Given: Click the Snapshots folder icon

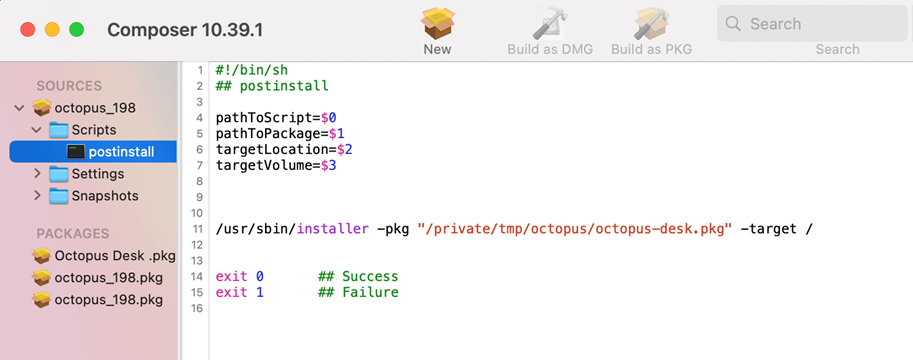Looking at the screenshot, I should point(58,196).
